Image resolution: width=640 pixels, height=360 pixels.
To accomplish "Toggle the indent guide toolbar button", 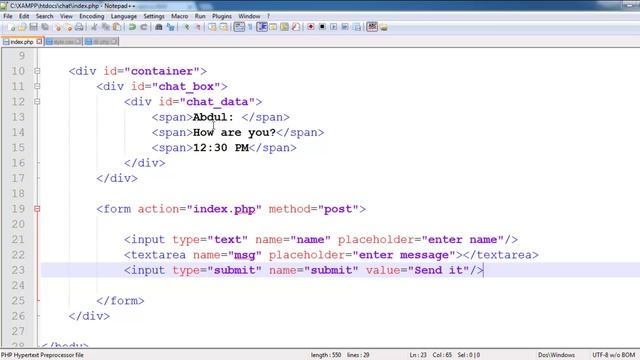I will coord(262,27).
